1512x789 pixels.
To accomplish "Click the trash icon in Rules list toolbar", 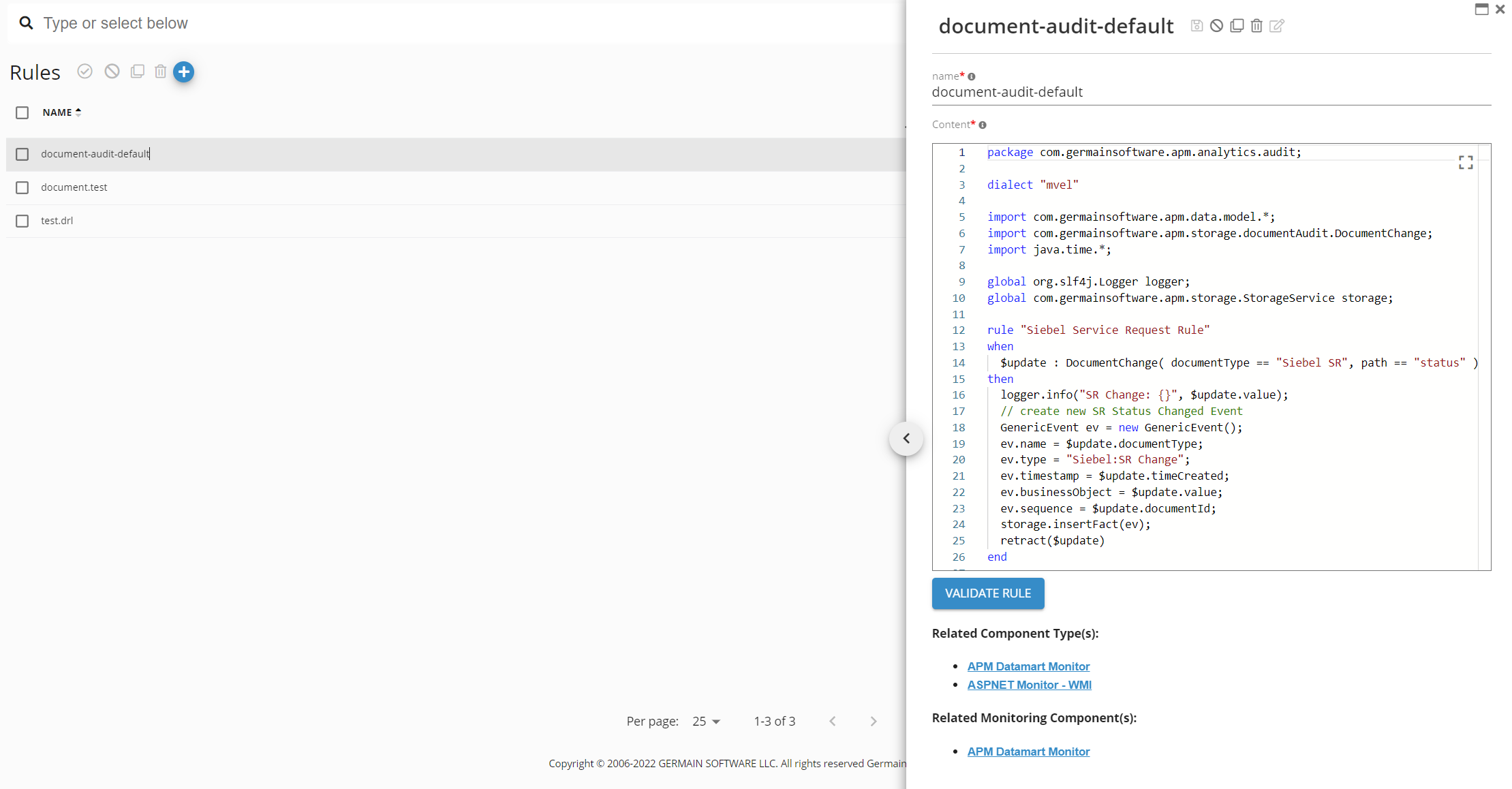I will (x=160, y=72).
